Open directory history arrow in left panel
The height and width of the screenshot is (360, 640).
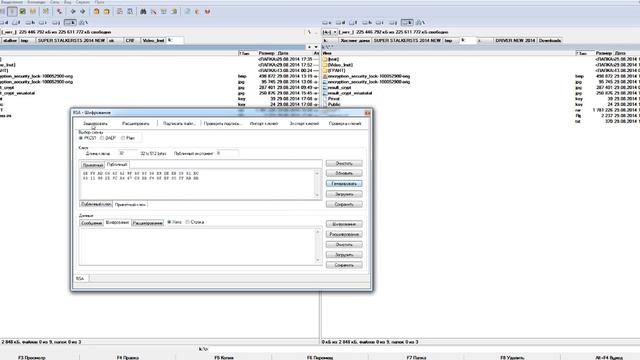(x=316, y=47)
